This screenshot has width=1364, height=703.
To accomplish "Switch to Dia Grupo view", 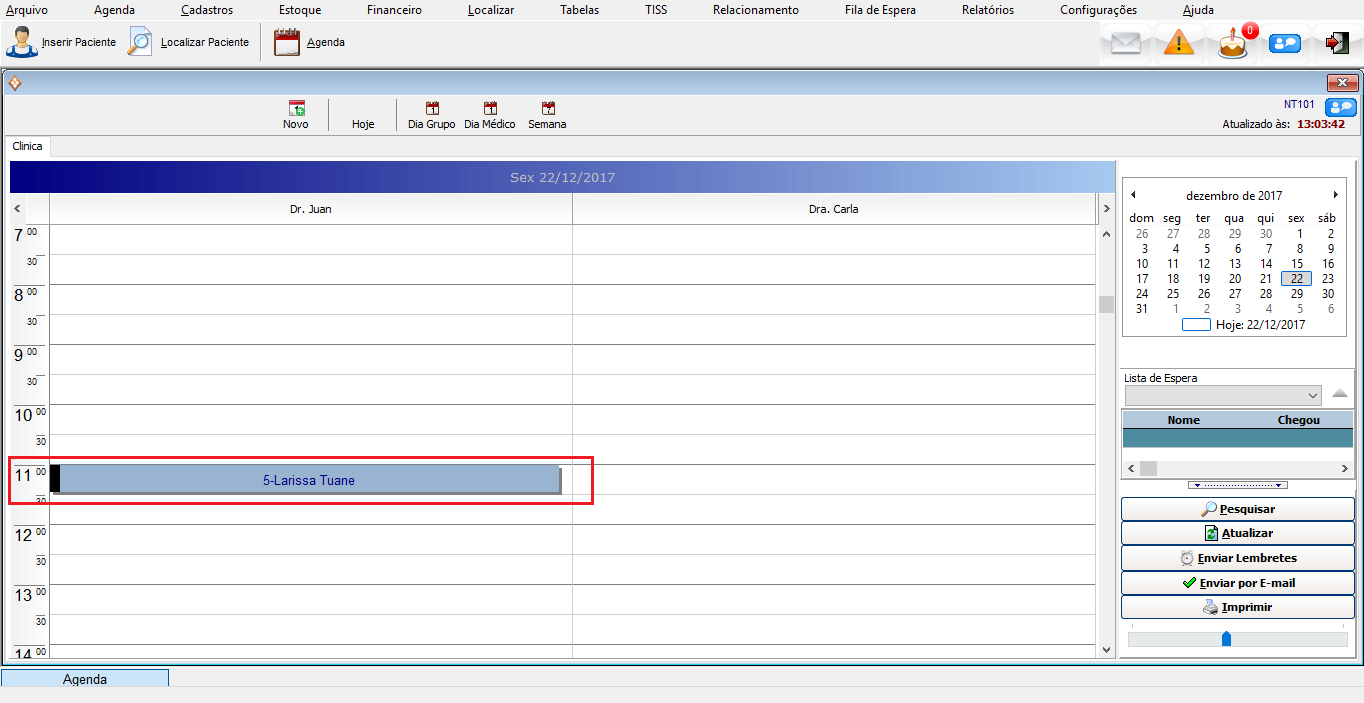I will coord(432,109).
